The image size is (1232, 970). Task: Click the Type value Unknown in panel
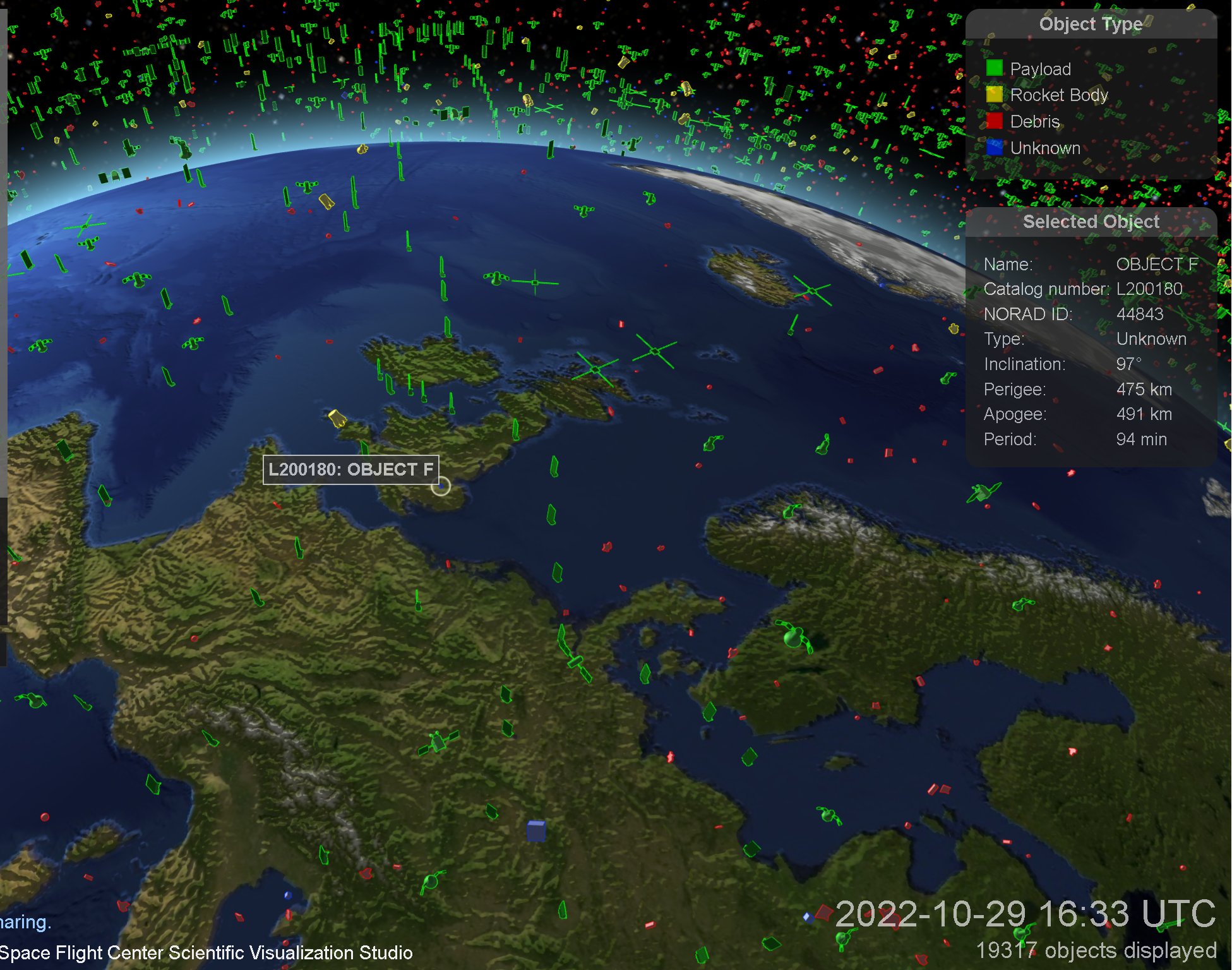point(1151,339)
